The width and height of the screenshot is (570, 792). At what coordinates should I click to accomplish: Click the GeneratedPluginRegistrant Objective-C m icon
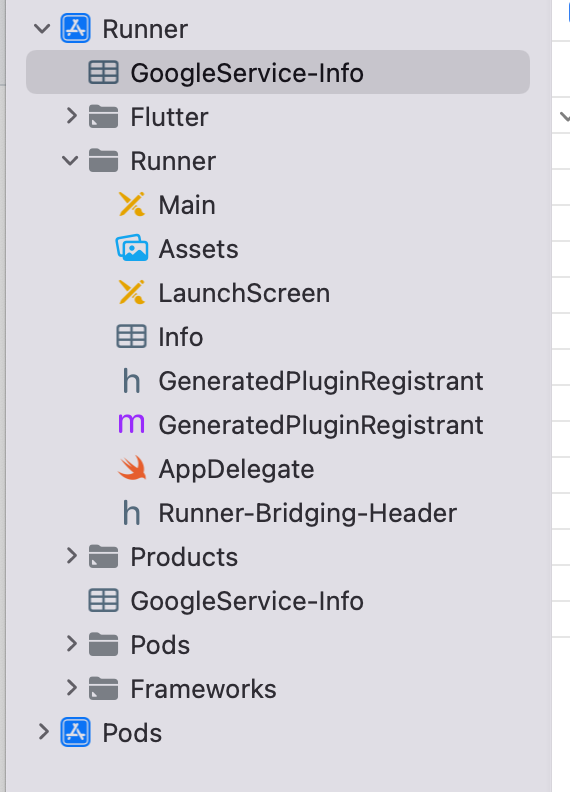click(x=131, y=423)
